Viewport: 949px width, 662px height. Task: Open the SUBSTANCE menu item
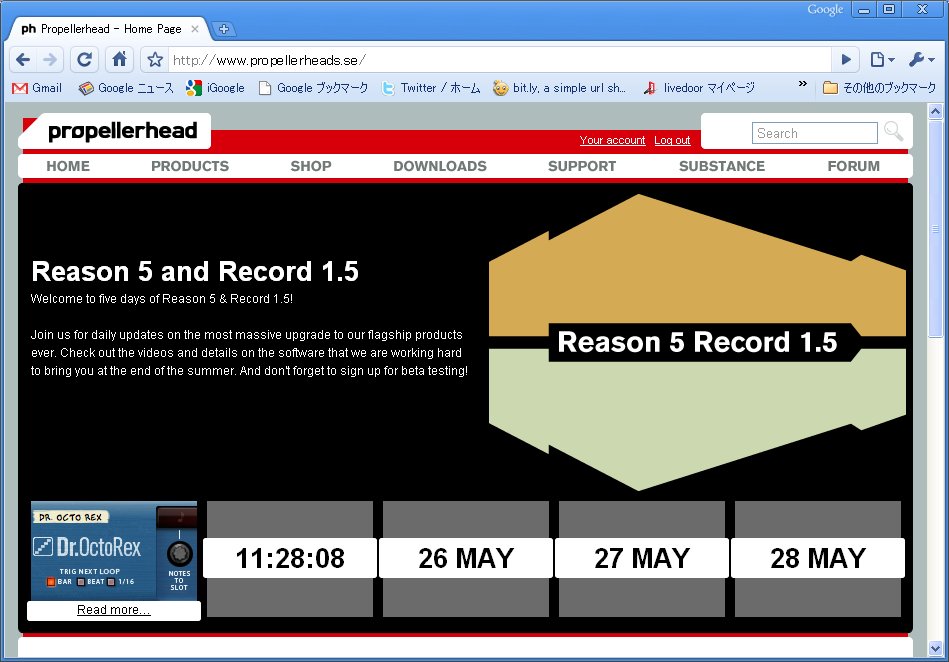point(722,166)
